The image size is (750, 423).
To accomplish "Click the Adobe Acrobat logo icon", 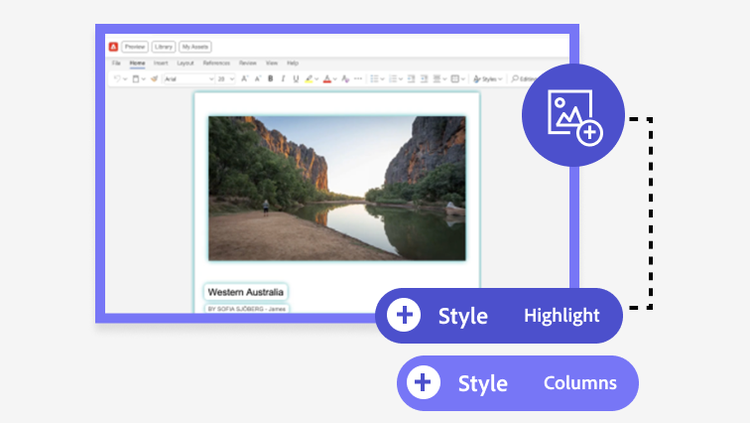I will pos(113,46).
